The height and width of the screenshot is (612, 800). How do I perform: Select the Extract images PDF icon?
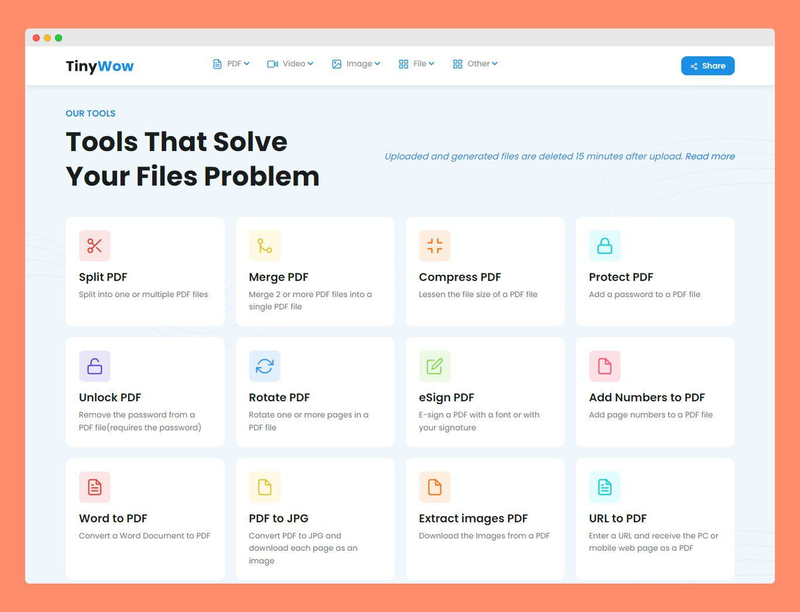(x=435, y=487)
